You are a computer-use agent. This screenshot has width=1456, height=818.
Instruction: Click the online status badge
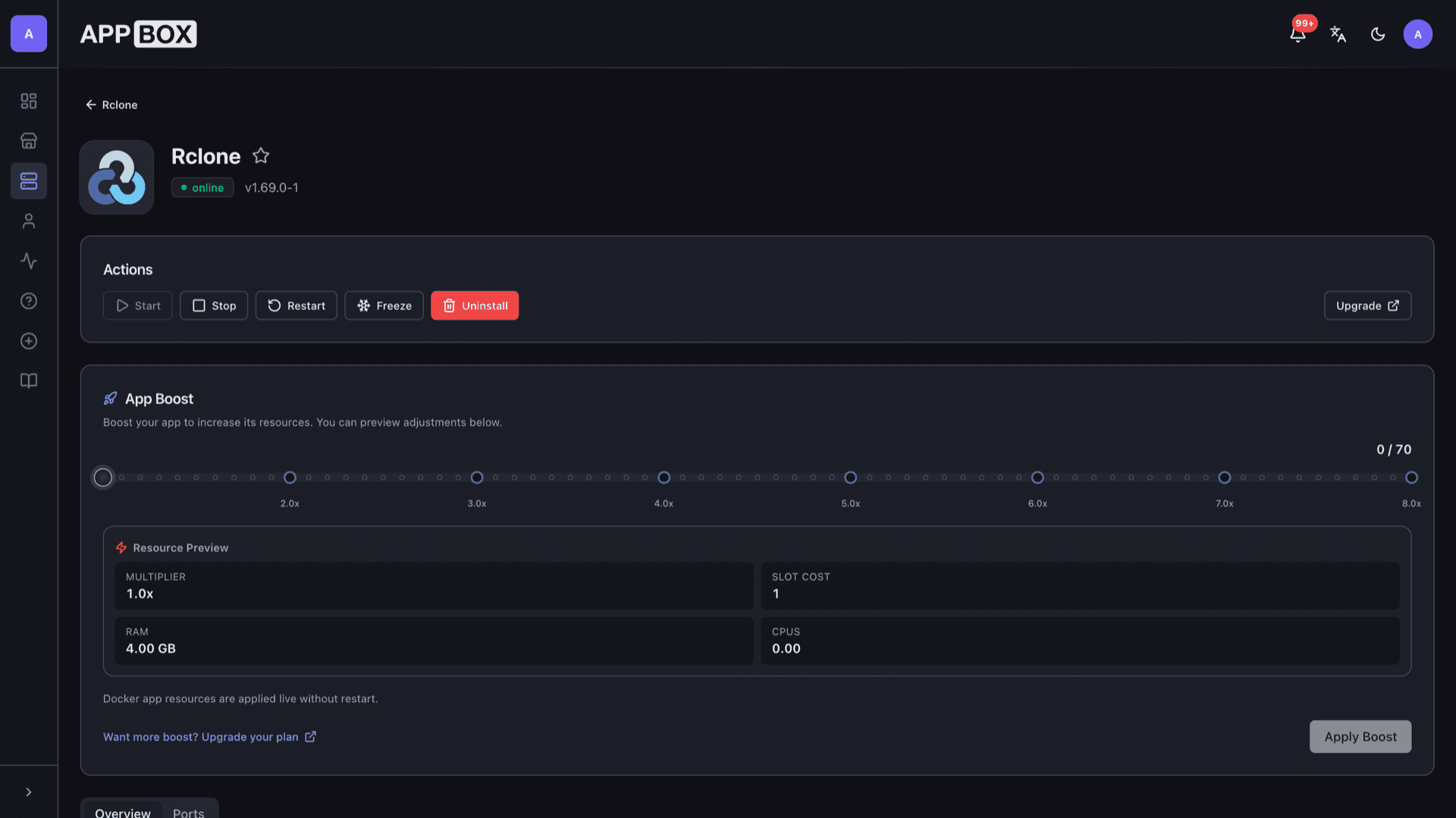[202, 187]
